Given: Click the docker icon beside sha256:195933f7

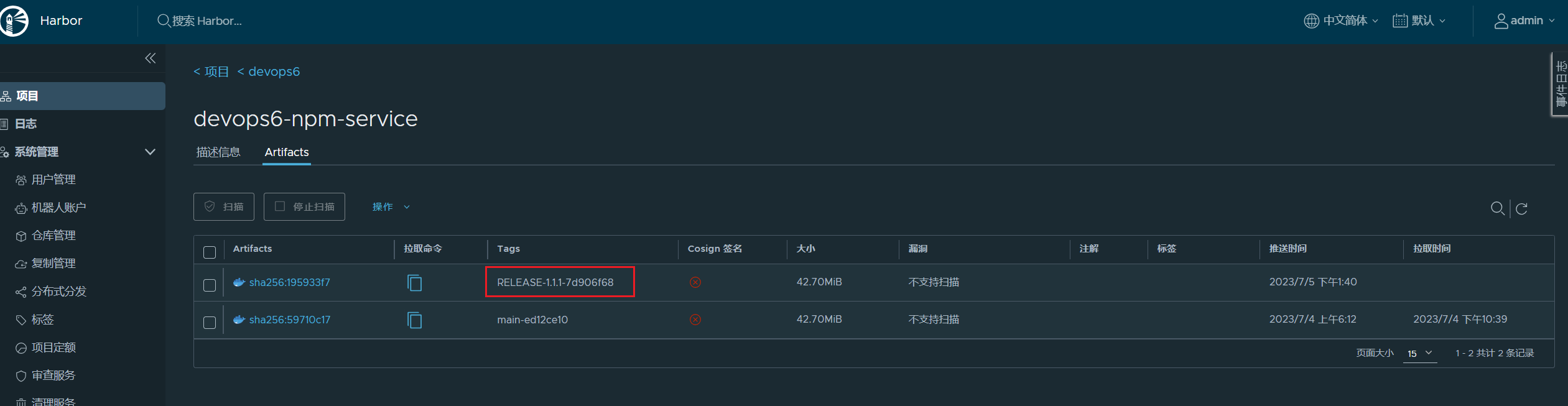Looking at the screenshot, I should (x=239, y=282).
